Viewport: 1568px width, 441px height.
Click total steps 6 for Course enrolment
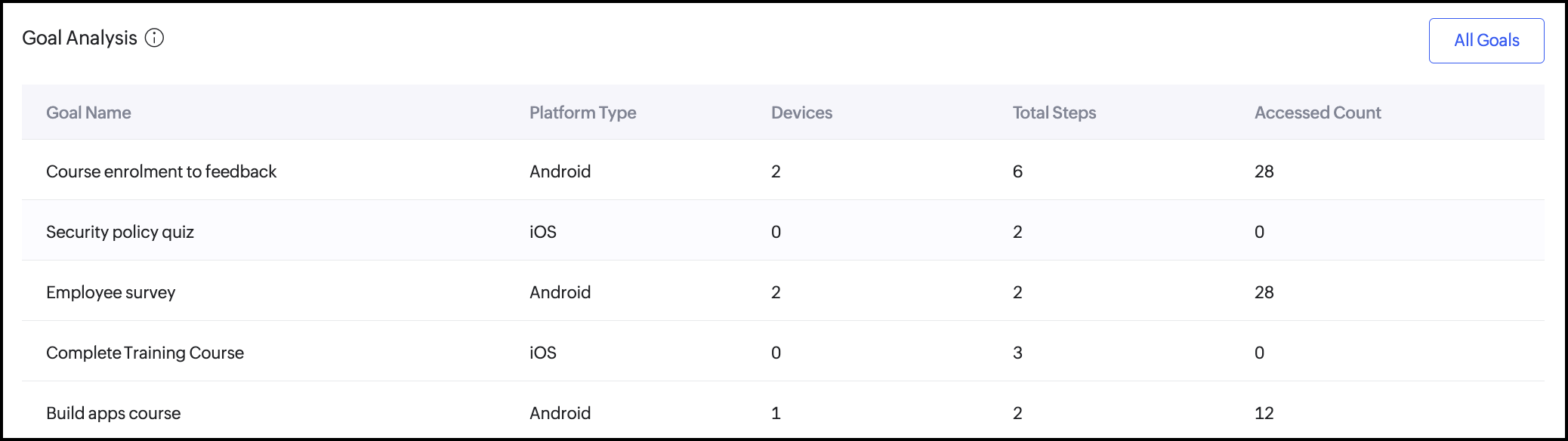[x=1017, y=171]
